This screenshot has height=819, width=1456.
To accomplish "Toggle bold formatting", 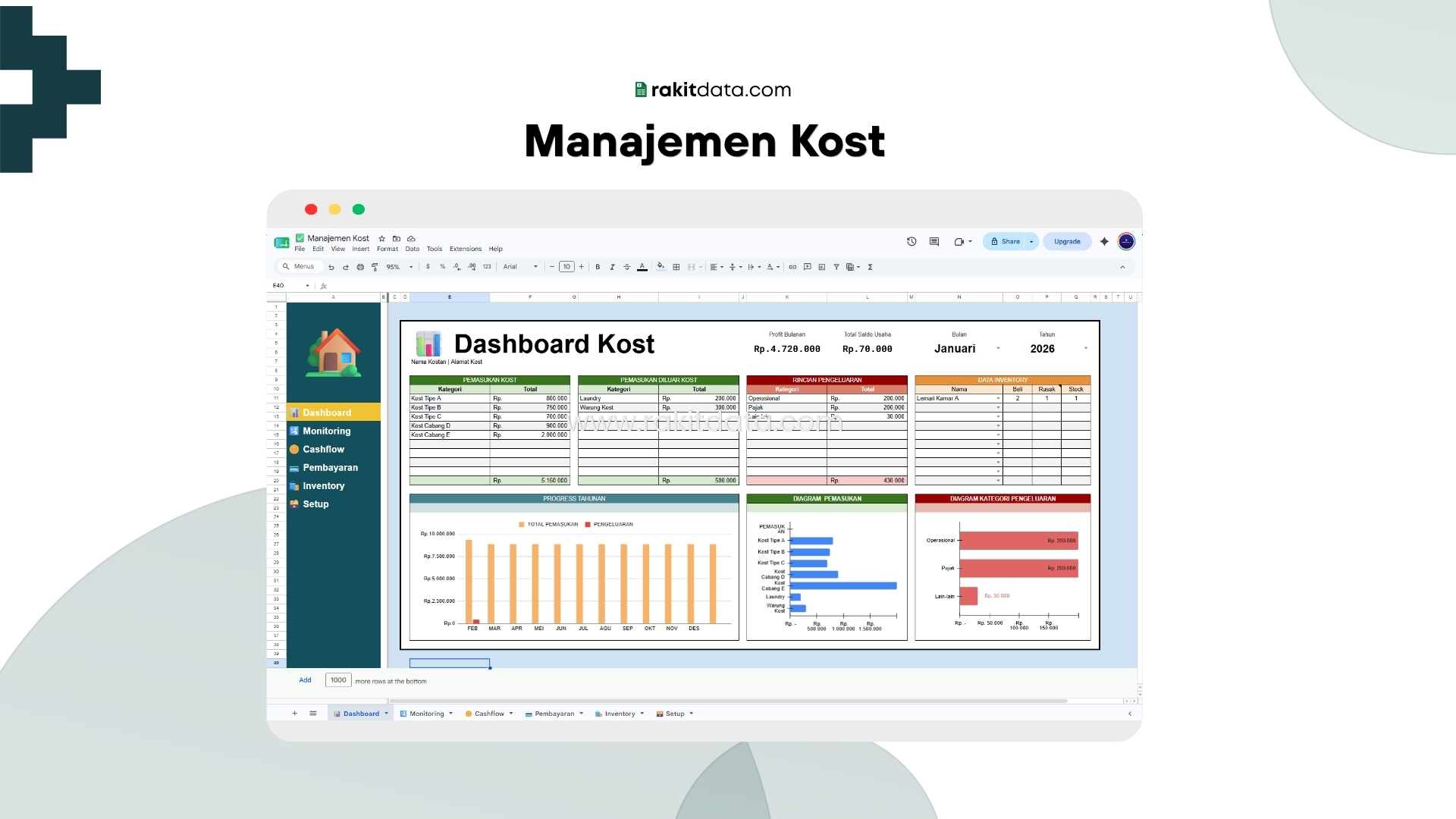I will click(598, 267).
